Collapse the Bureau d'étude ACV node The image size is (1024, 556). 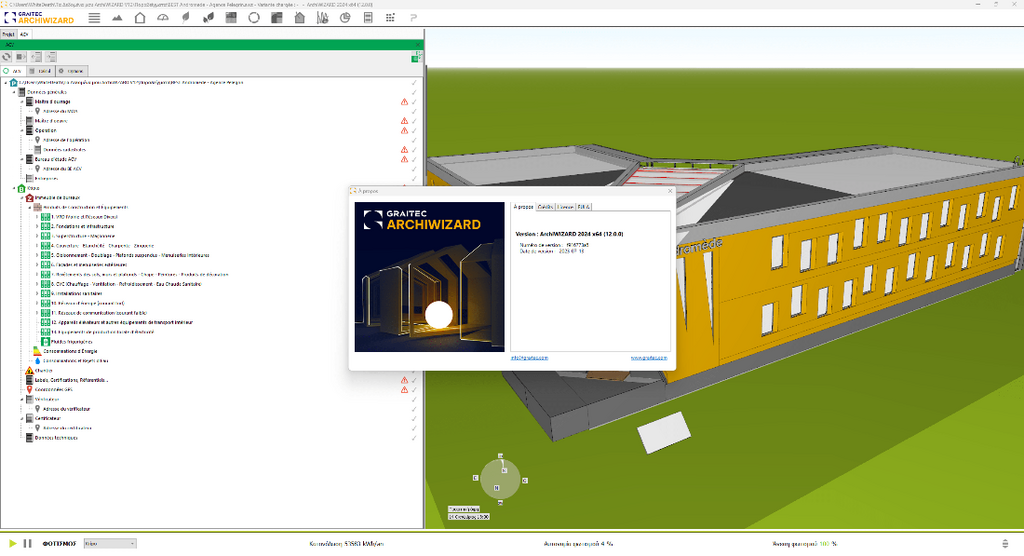tap(22, 159)
